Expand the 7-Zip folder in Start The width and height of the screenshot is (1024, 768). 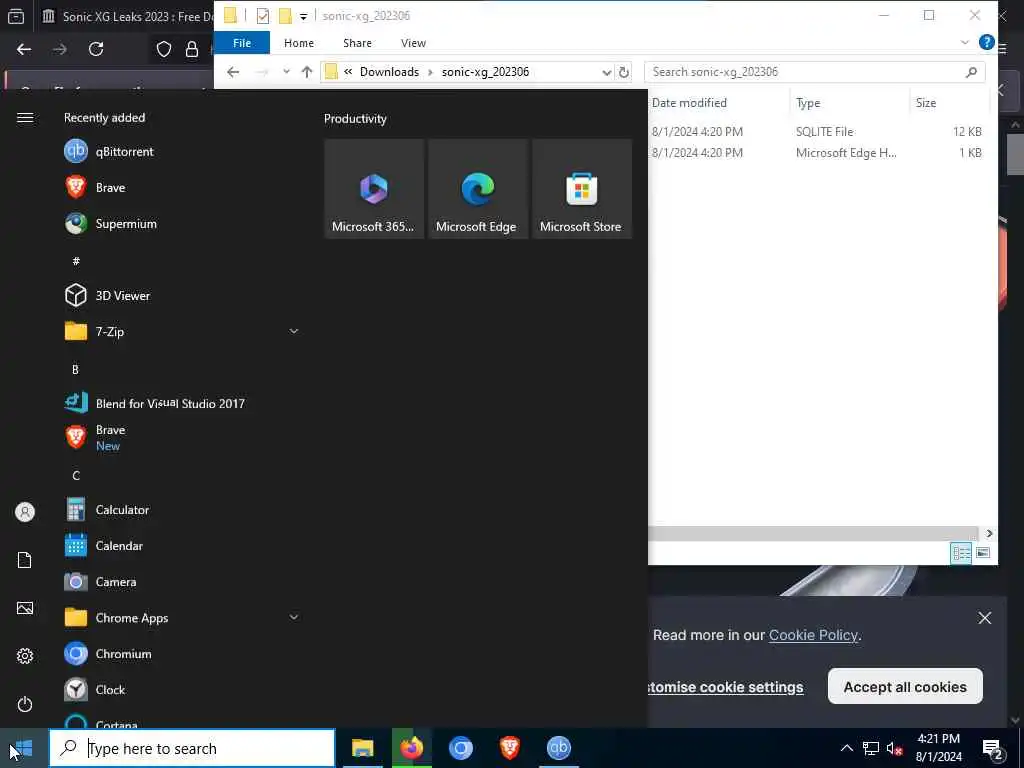[294, 331]
